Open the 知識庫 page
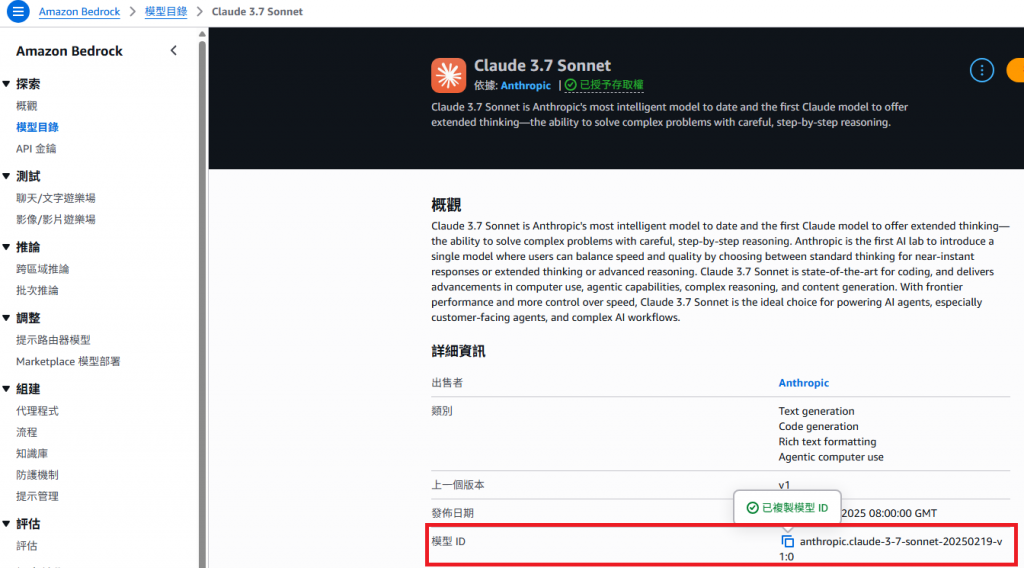This screenshot has height=568, width=1024. click(x=32, y=454)
